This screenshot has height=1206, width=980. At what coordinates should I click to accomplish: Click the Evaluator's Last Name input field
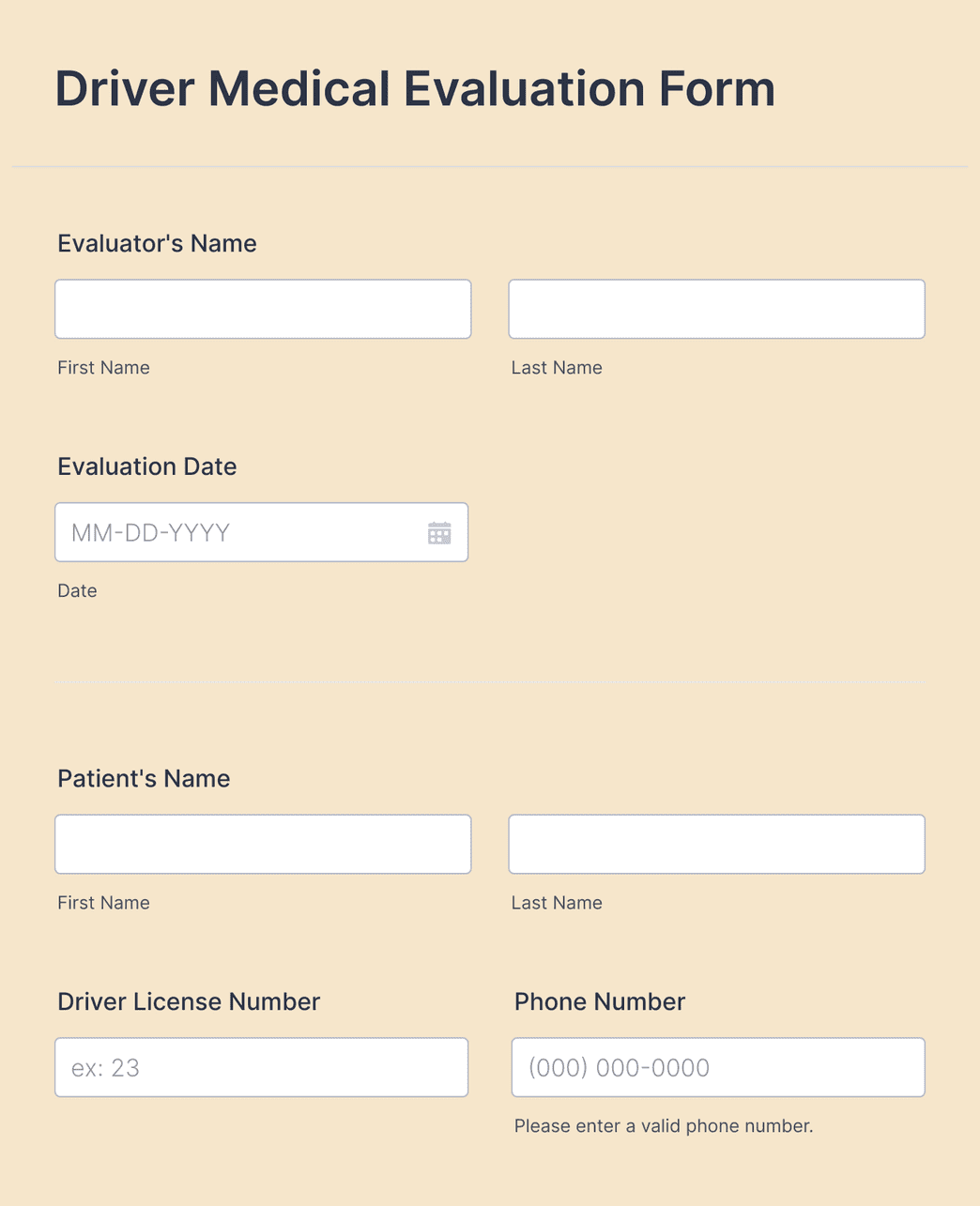click(x=716, y=309)
